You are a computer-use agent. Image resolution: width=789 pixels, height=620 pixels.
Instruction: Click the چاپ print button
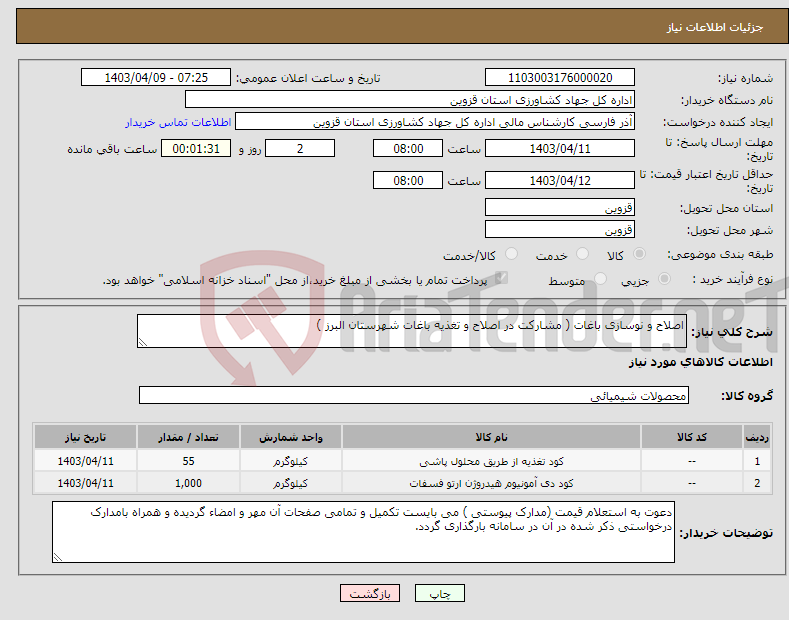(x=440, y=594)
